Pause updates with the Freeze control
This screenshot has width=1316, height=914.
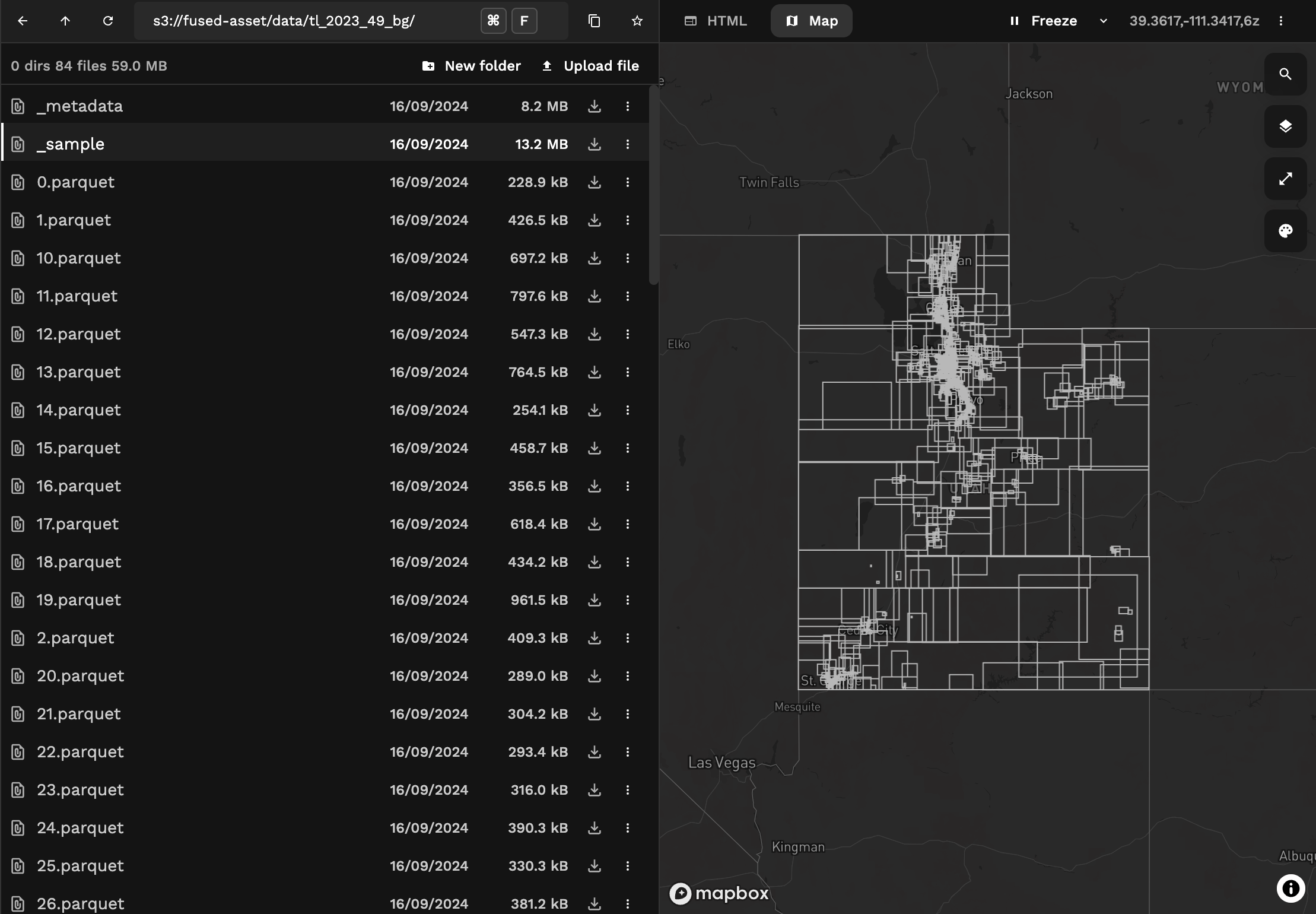[1044, 21]
